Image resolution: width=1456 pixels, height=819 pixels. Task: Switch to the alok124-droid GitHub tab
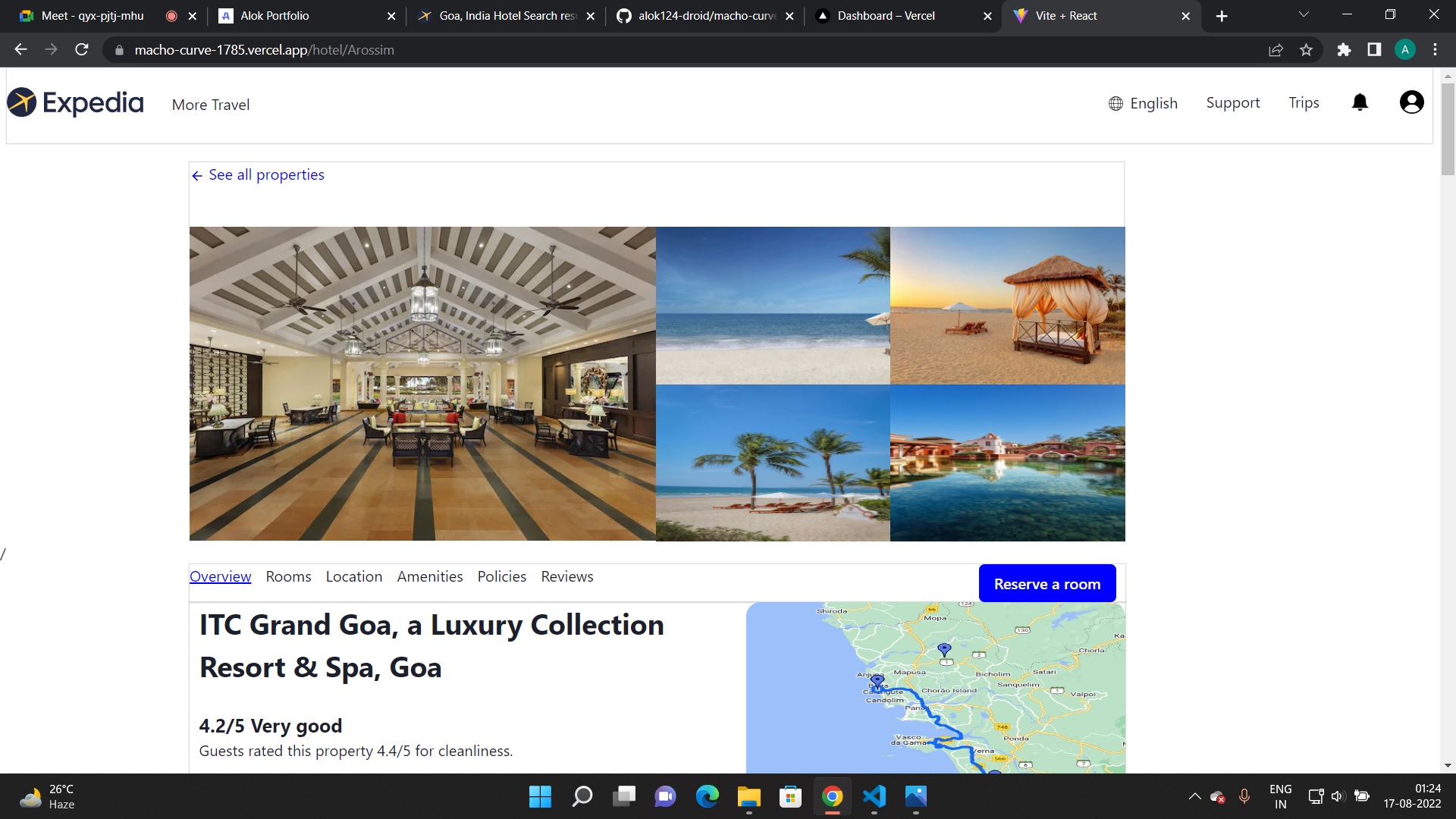706,16
